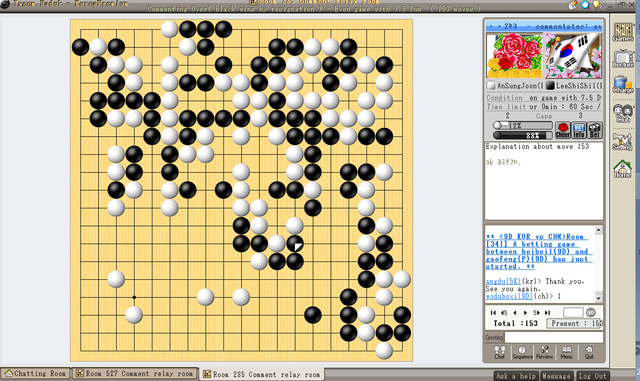Click the Time limit row text
The height and width of the screenshot is (381, 640).
coord(544,107)
